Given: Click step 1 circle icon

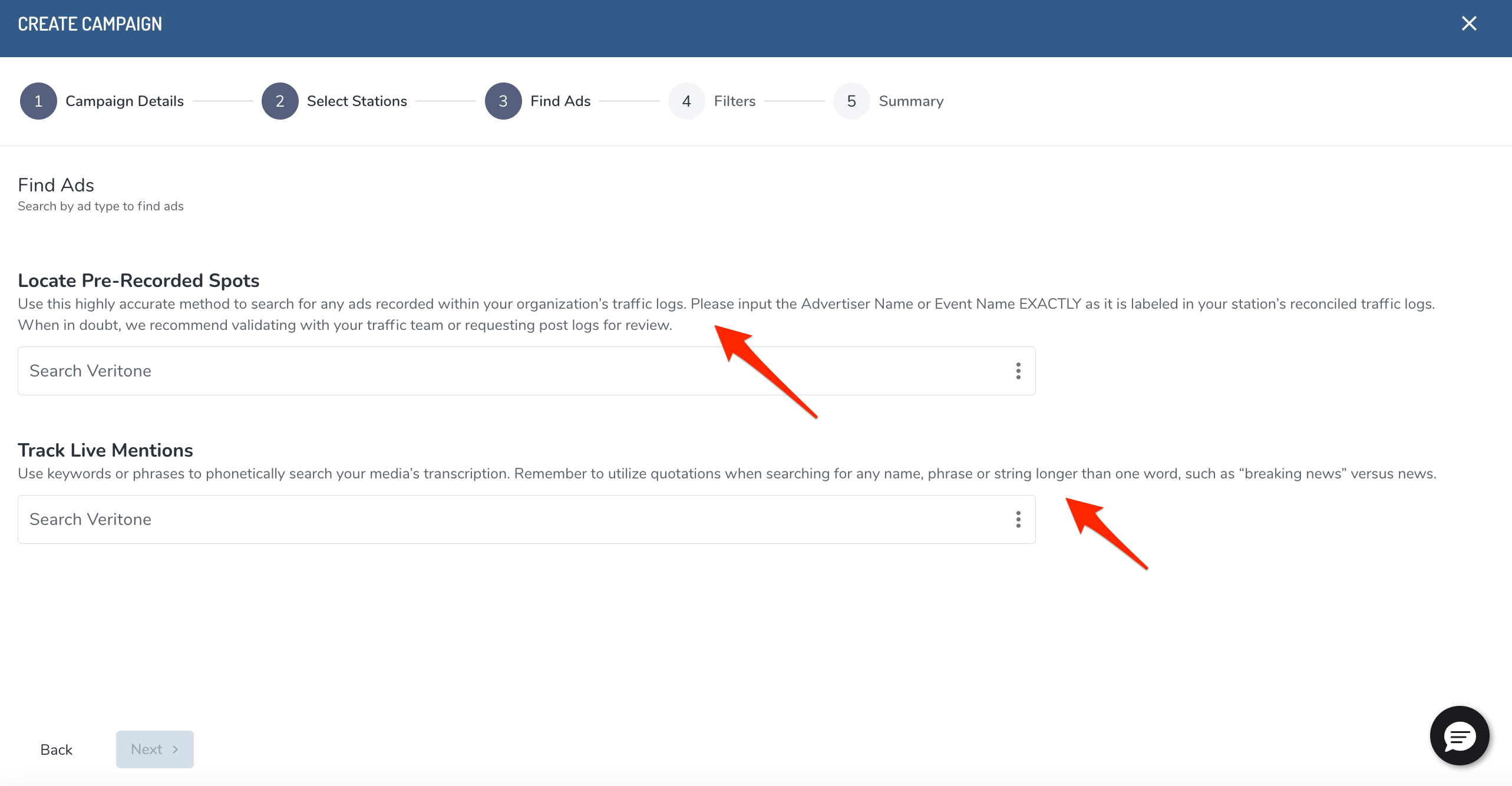Looking at the screenshot, I should tap(38, 101).
